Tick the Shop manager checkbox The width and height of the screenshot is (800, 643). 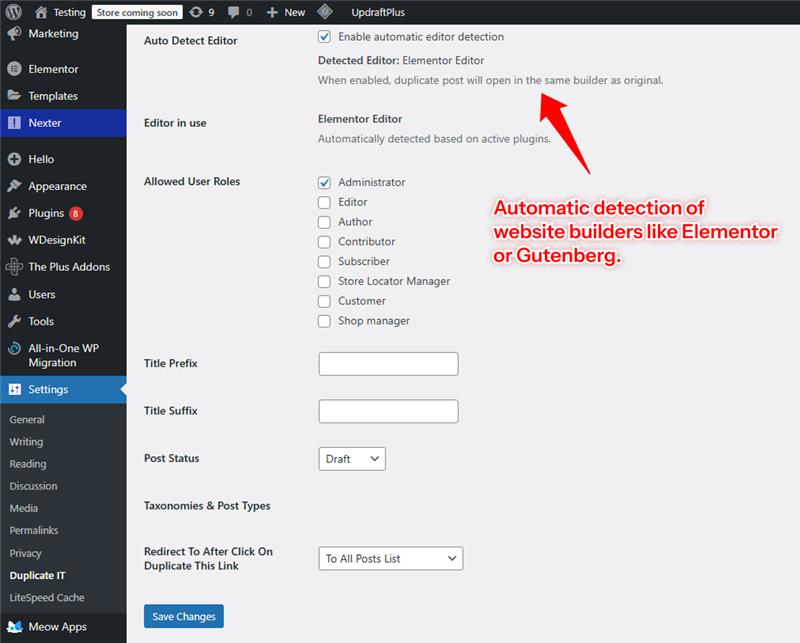tap(324, 321)
